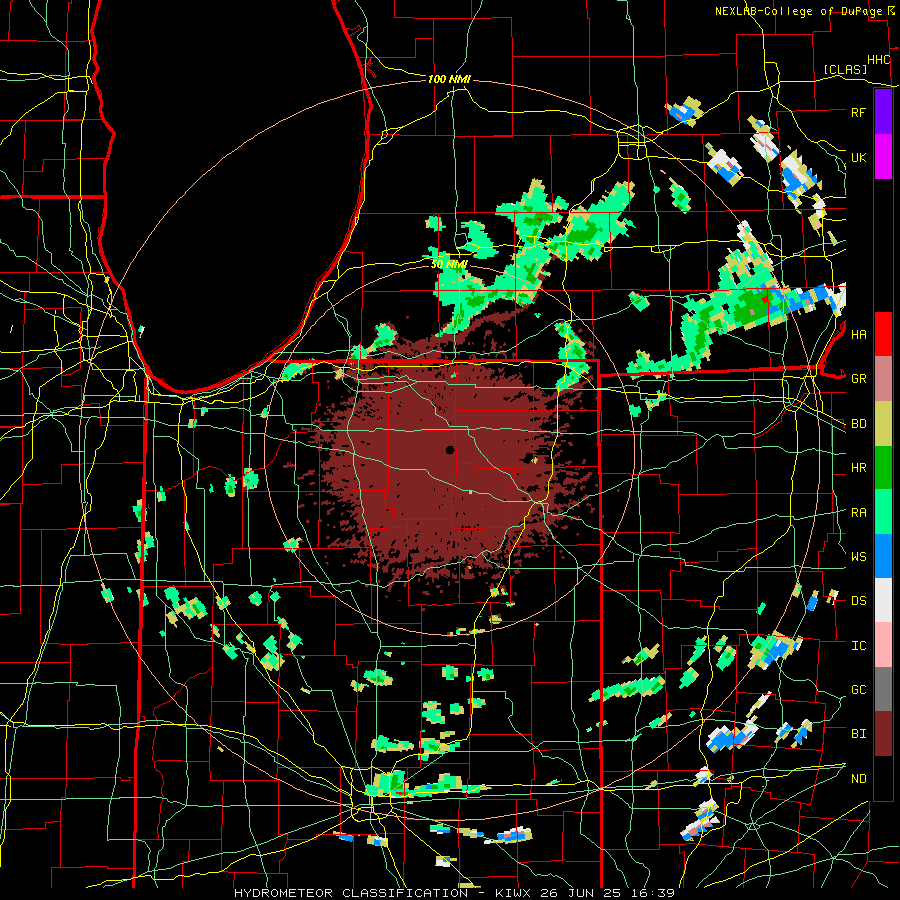The width and height of the screenshot is (900, 900).
Task: Click the HHC product label
Action: (x=878, y=60)
